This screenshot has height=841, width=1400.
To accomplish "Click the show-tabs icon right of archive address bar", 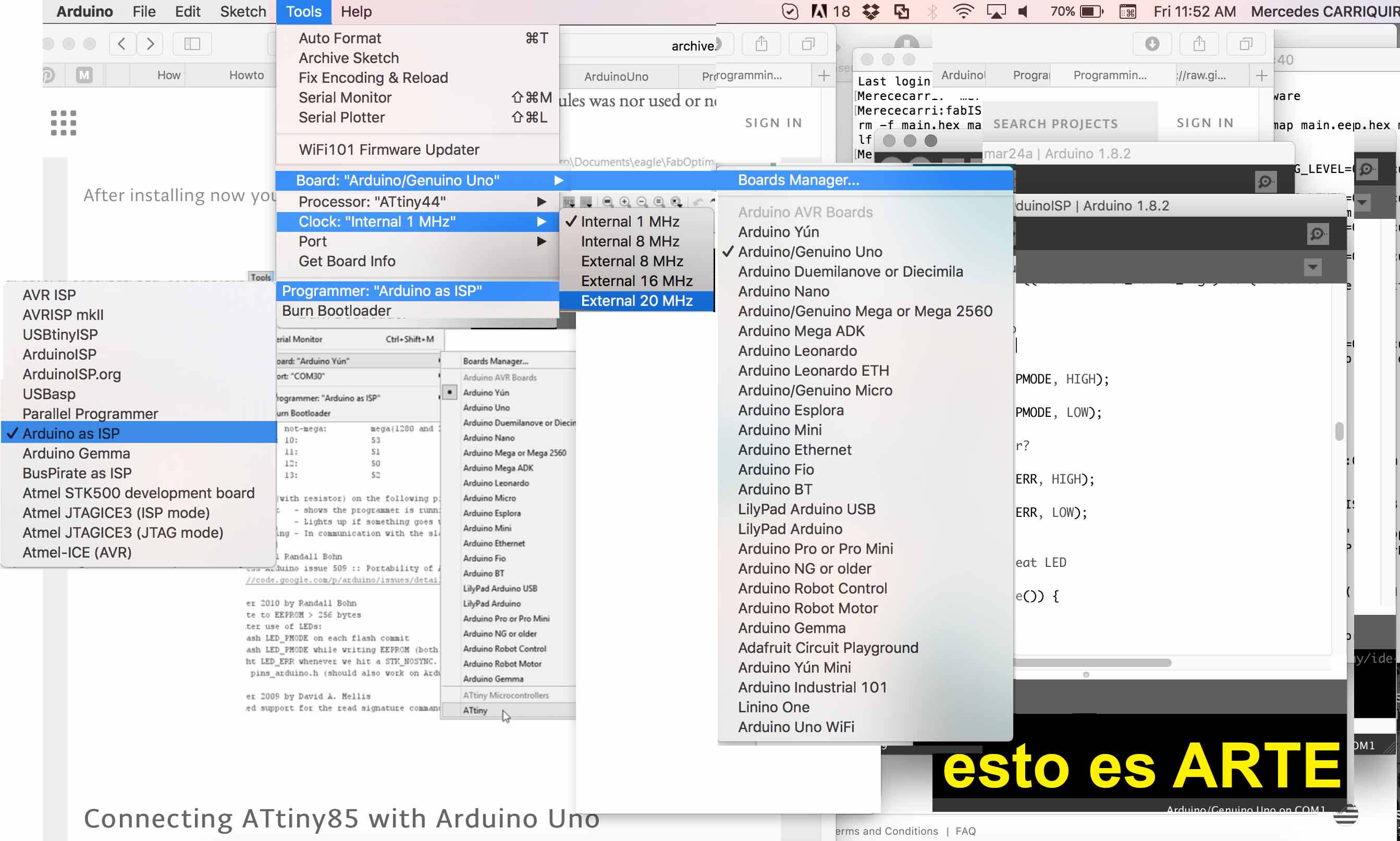I will [x=808, y=44].
